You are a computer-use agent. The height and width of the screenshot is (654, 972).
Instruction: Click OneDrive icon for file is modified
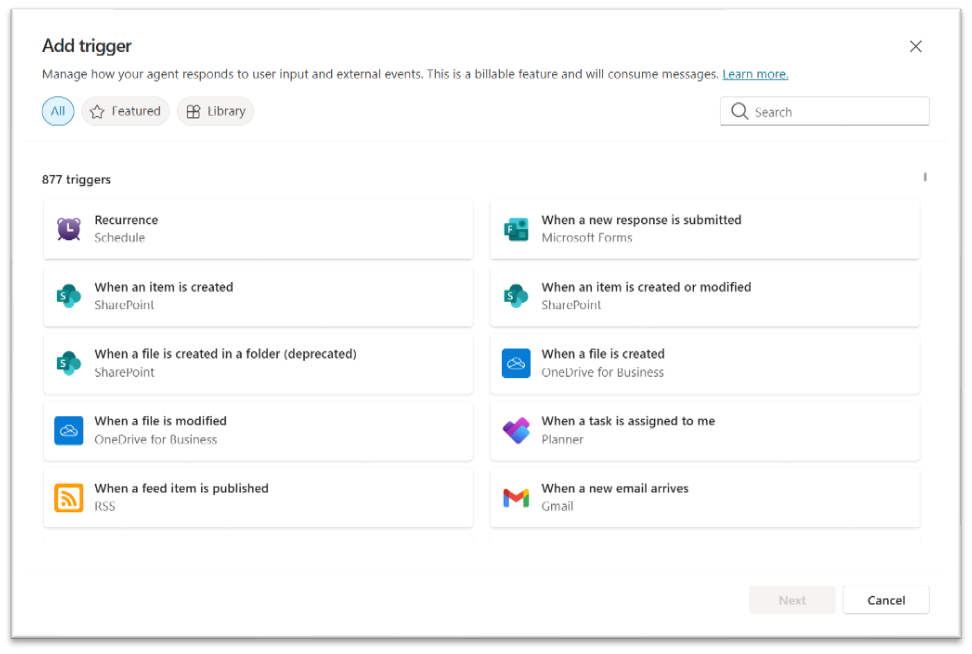coord(68,430)
